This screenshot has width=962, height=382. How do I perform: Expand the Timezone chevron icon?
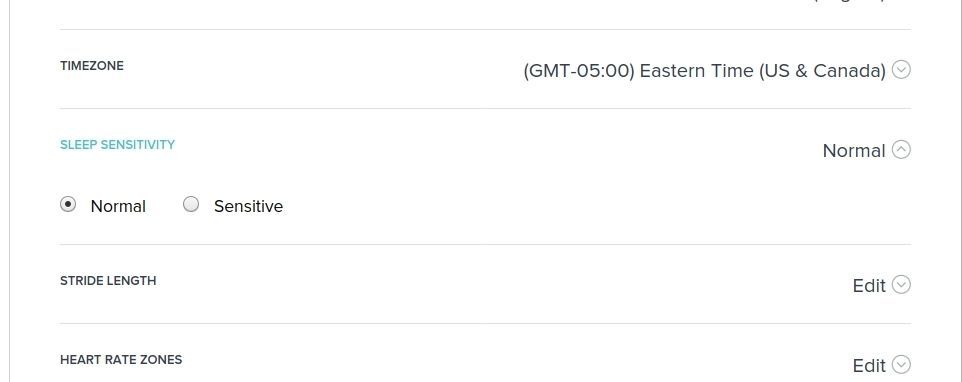click(x=901, y=71)
